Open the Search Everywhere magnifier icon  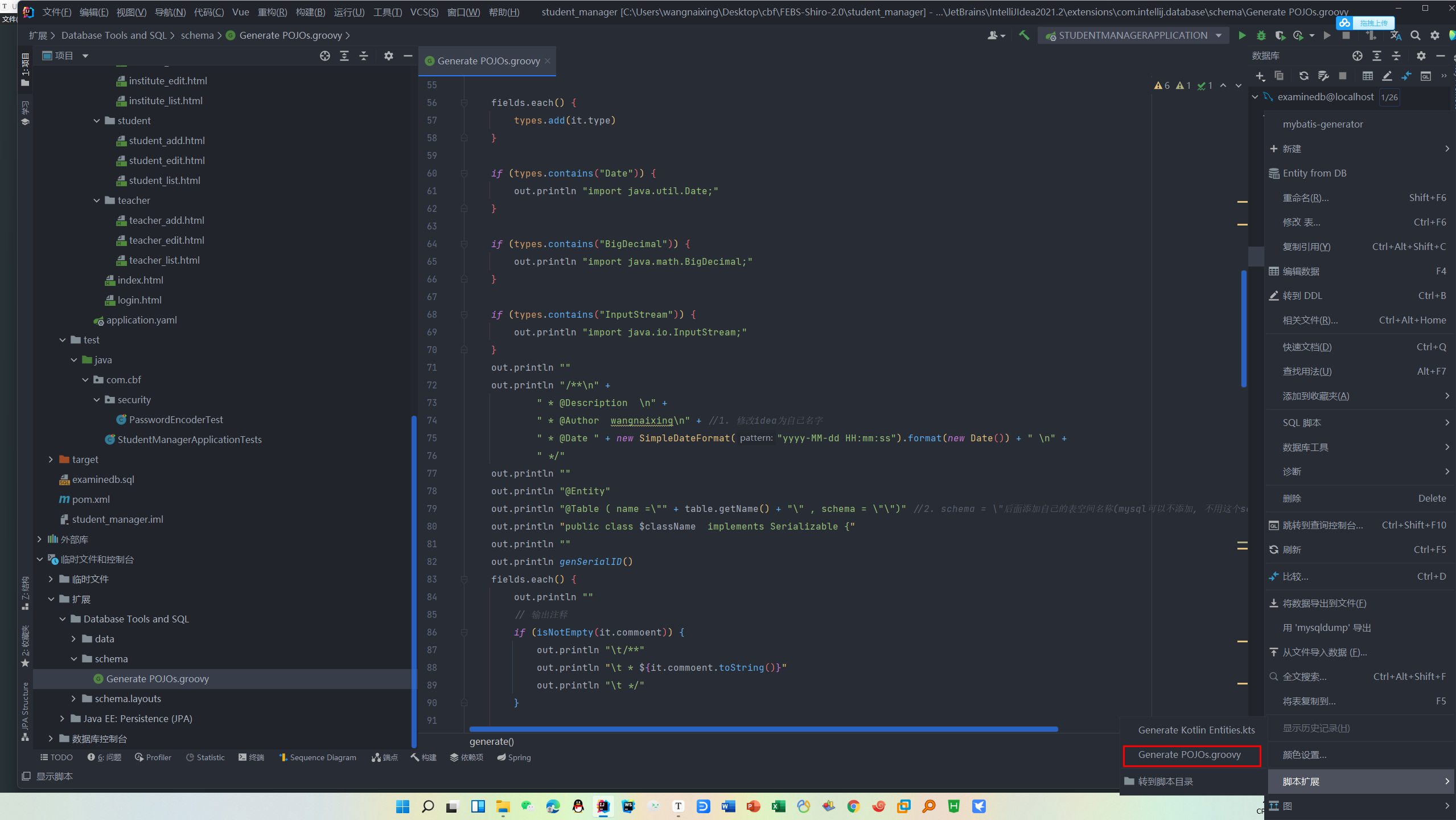[1415, 35]
